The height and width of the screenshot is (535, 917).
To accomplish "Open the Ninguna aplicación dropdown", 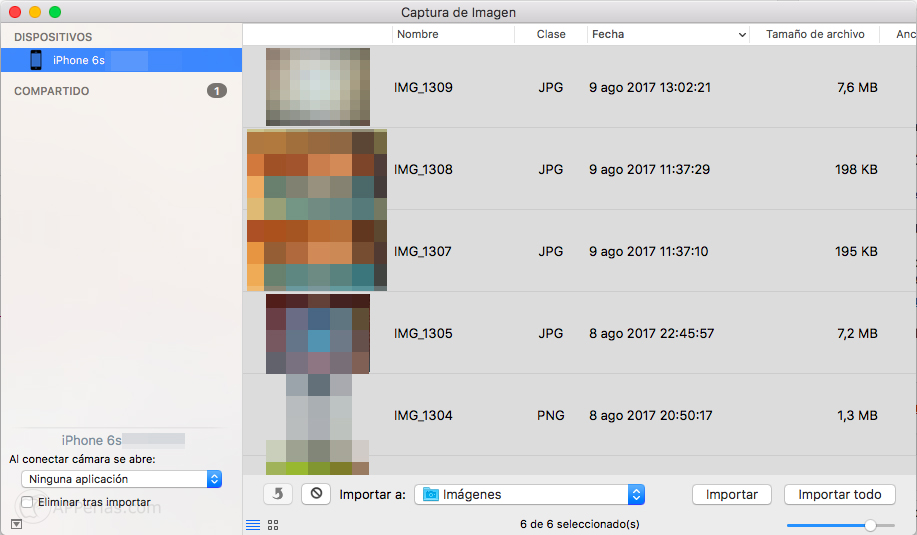I will click(x=121, y=479).
